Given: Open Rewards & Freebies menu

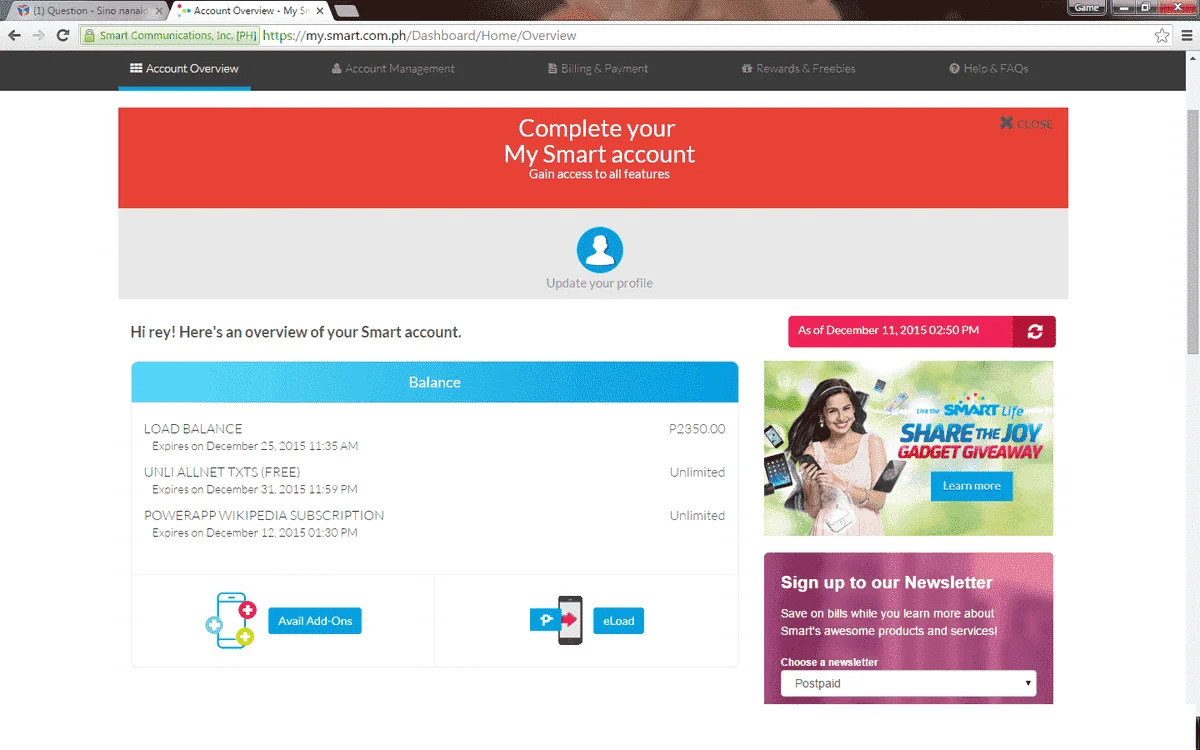Looking at the screenshot, I should 798,69.
